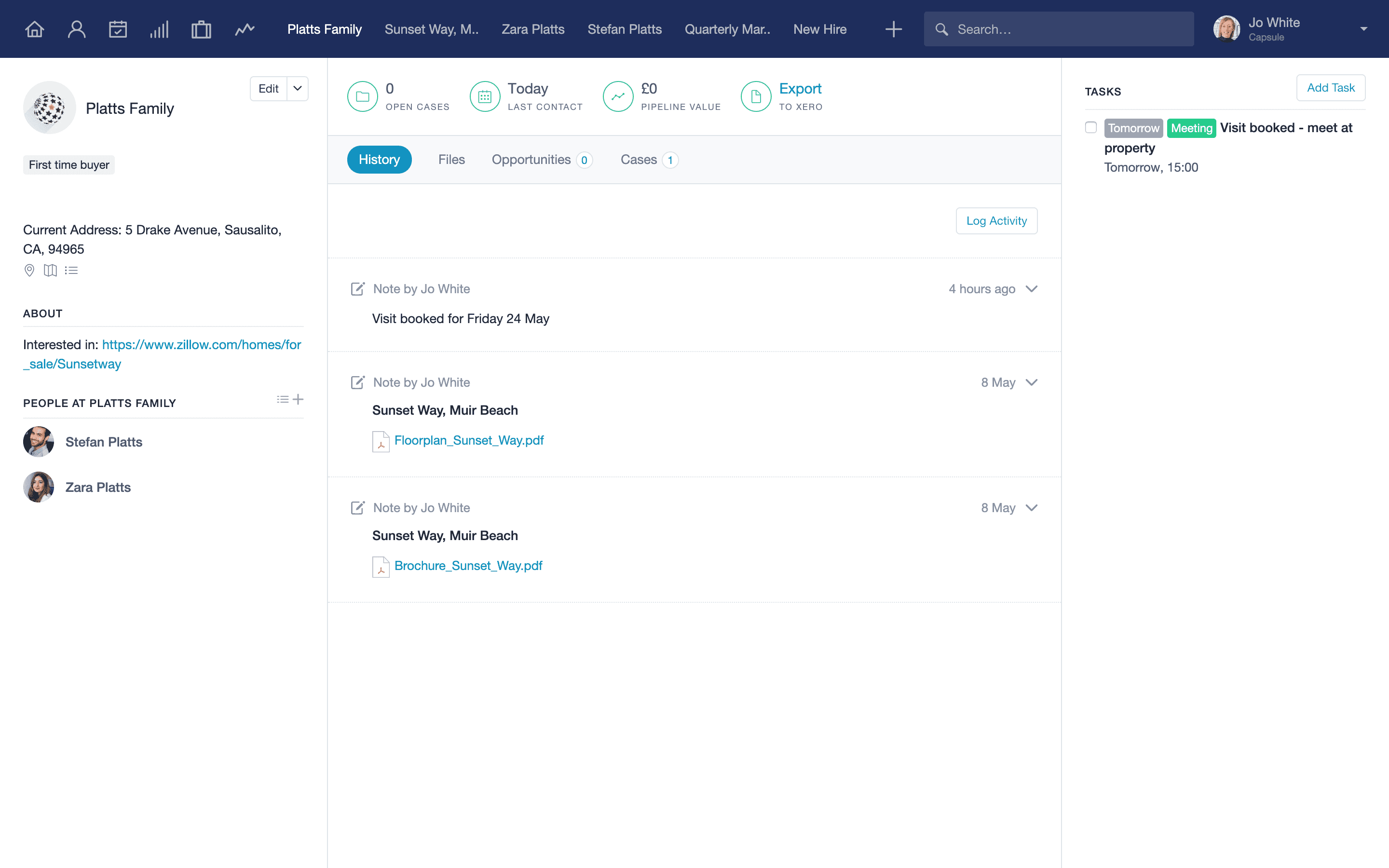This screenshot has height=868, width=1389.
Task: Open the Calendar and Tasks icon
Action: (x=118, y=29)
